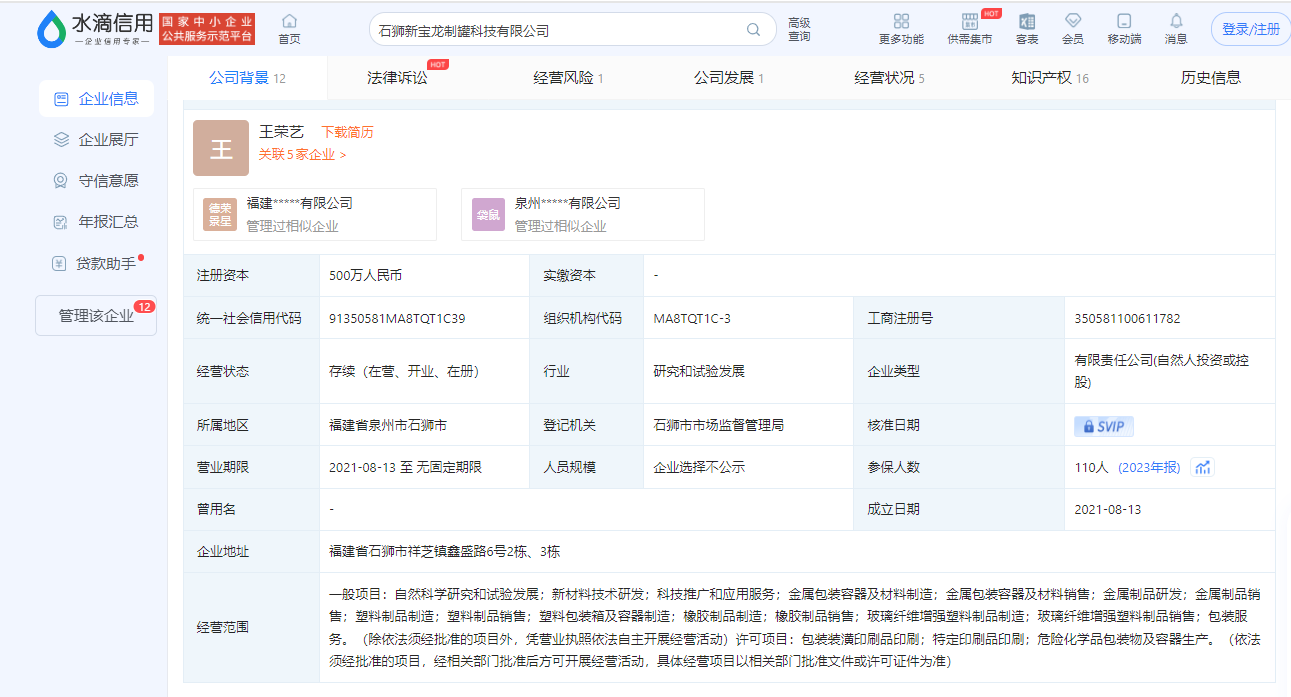Click 国家中小企业公共服务示范平台 banner
The image size is (1291, 697).
tap(207, 29)
